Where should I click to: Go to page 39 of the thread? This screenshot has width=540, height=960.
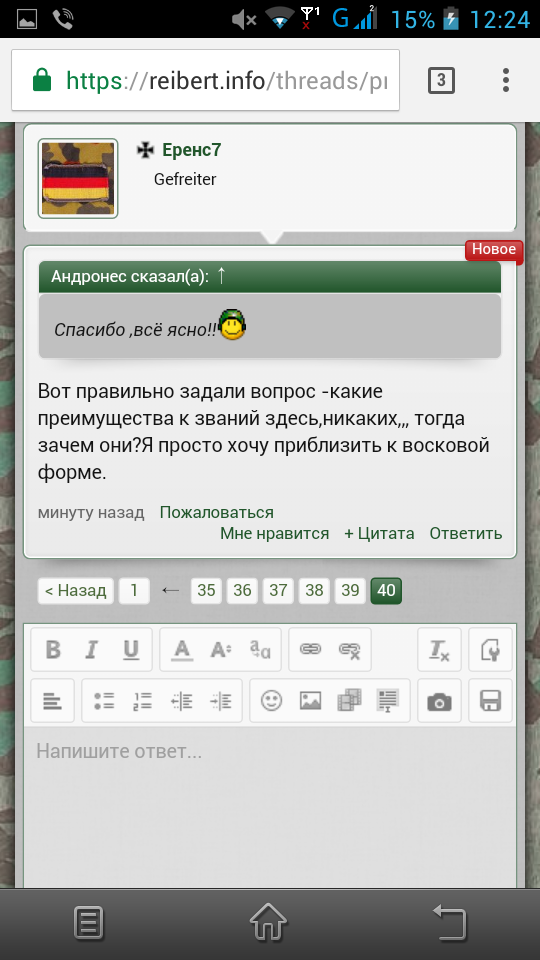click(350, 591)
